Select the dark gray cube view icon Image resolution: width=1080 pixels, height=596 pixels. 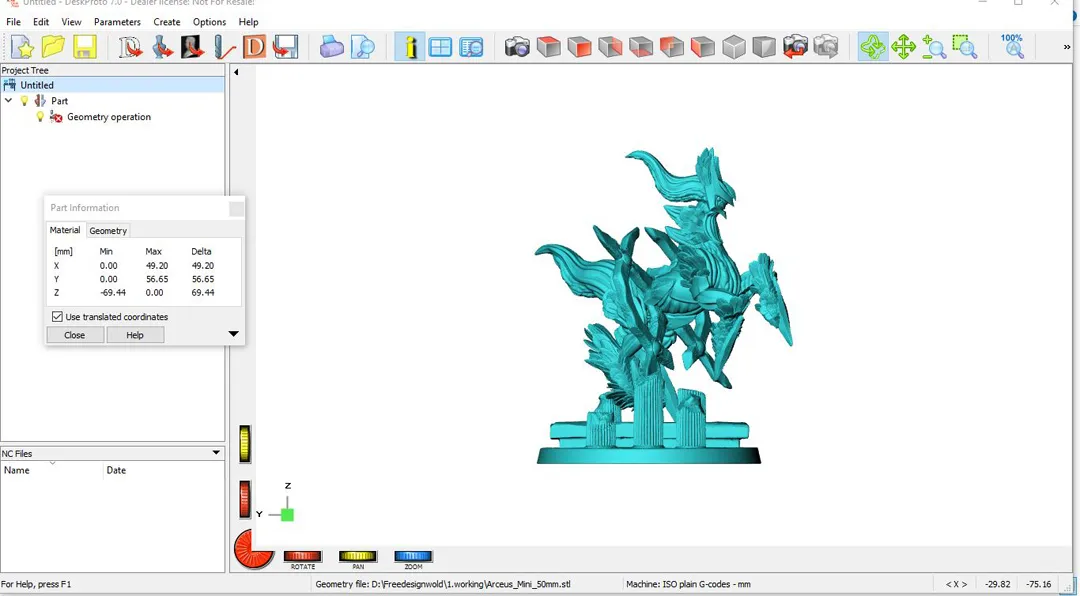pyautogui.click(x=764, y=47)
